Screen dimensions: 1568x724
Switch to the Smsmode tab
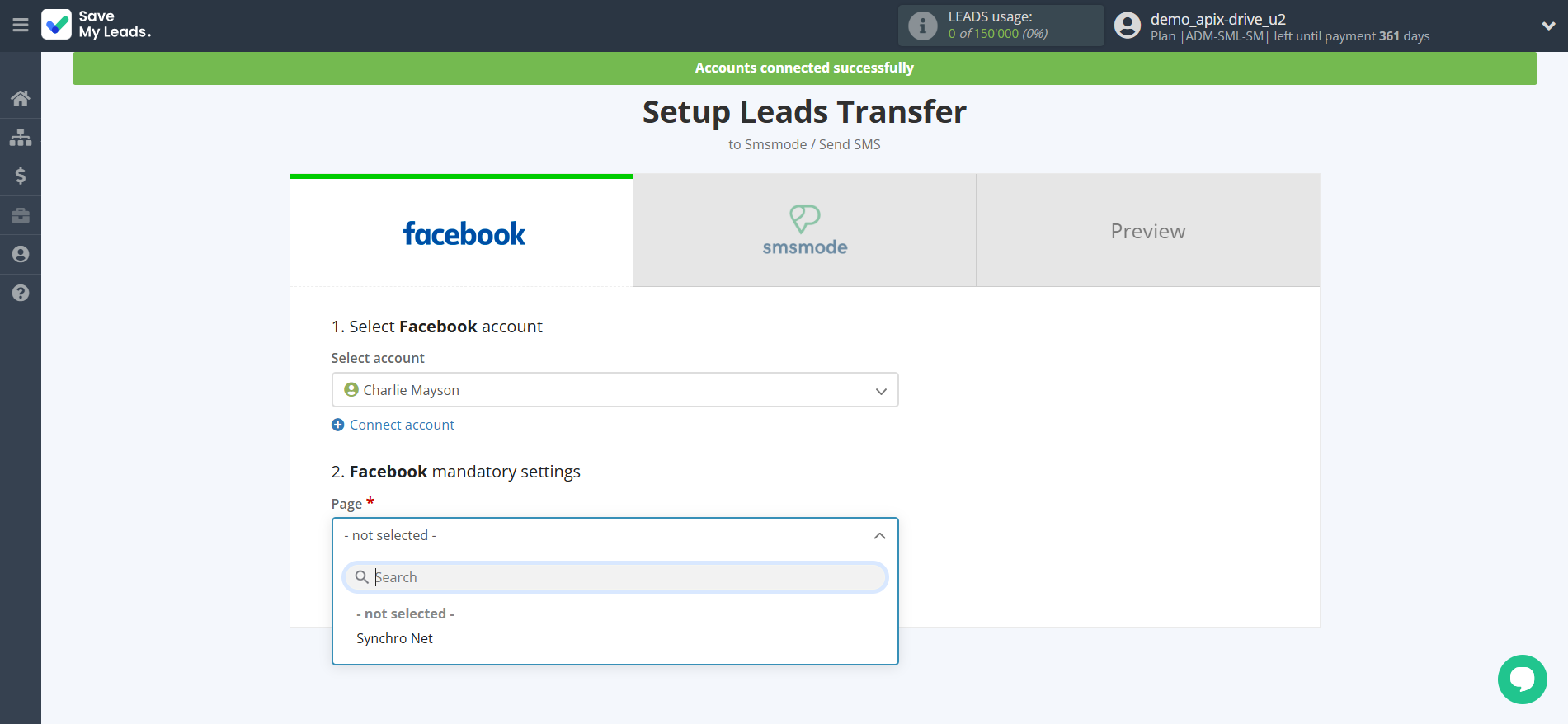click(x=804, y=231)
